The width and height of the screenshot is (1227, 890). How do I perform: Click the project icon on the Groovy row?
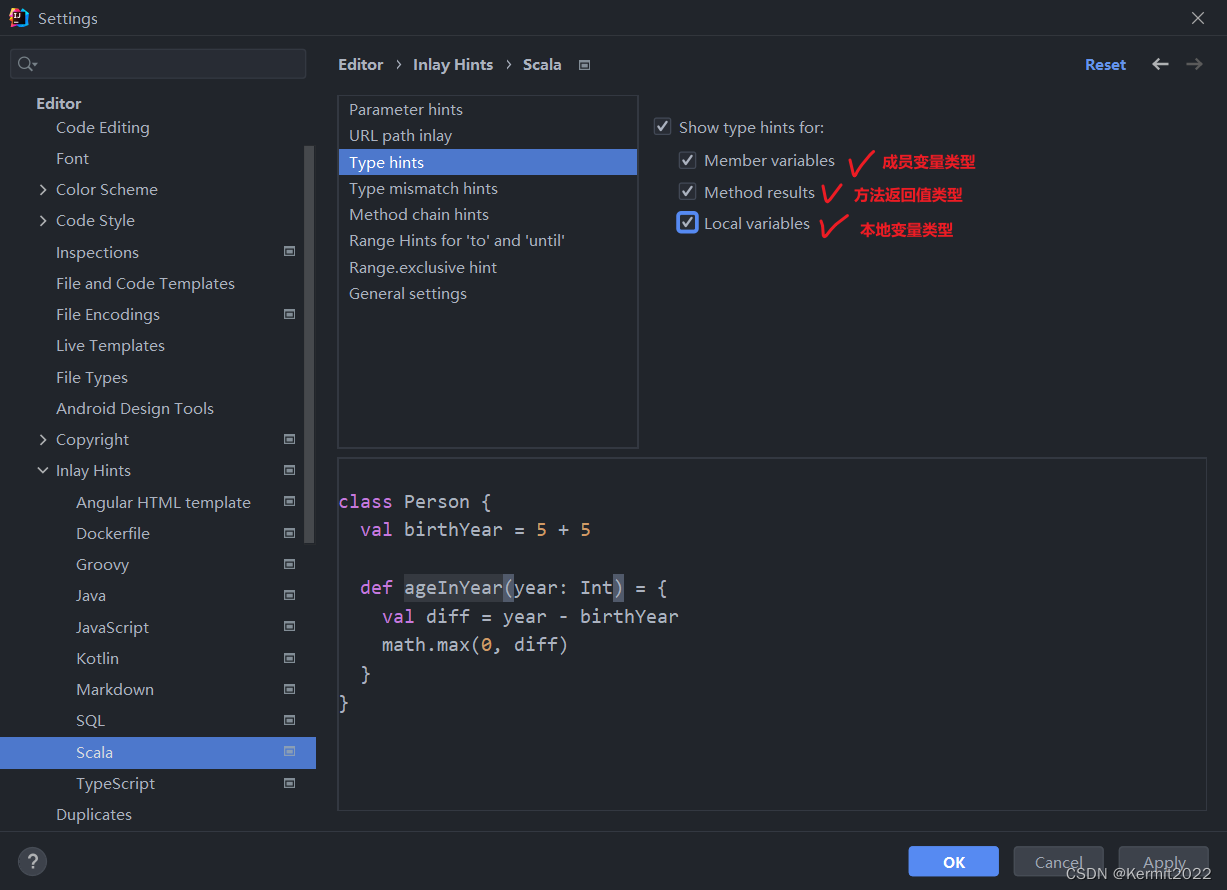tap(289, 564)
